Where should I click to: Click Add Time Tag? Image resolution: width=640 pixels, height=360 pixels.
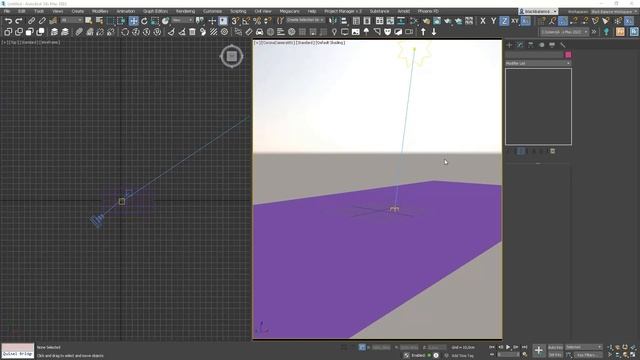[x=462, y=356]
